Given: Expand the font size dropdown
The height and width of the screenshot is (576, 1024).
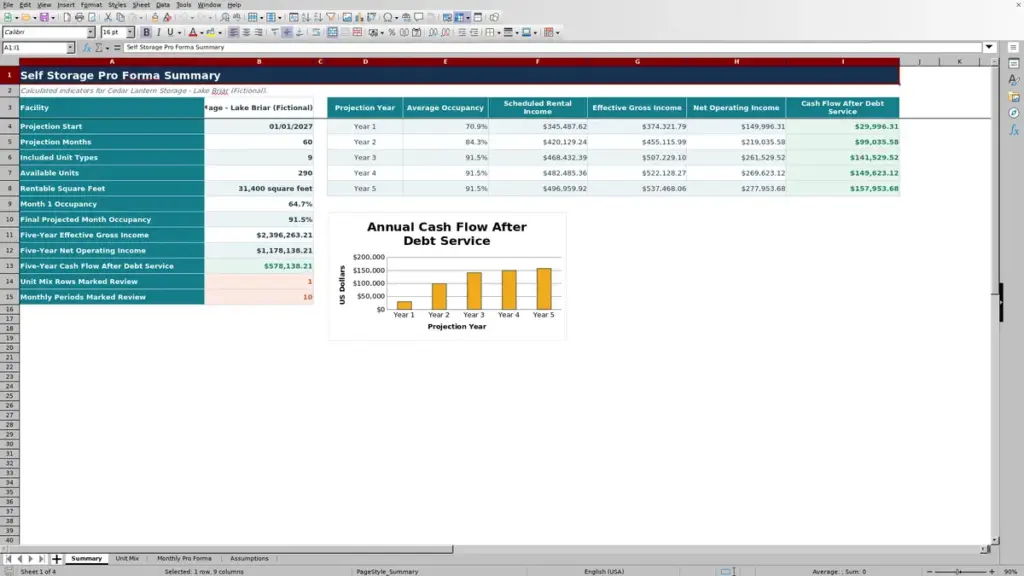Looking at the screenshot, I should pos(130,33).
